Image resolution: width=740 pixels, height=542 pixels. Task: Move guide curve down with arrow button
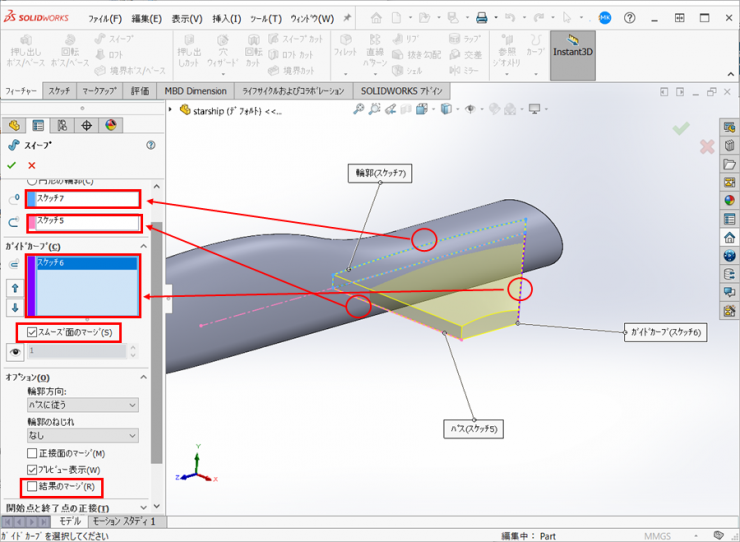[x=14, y=307]
